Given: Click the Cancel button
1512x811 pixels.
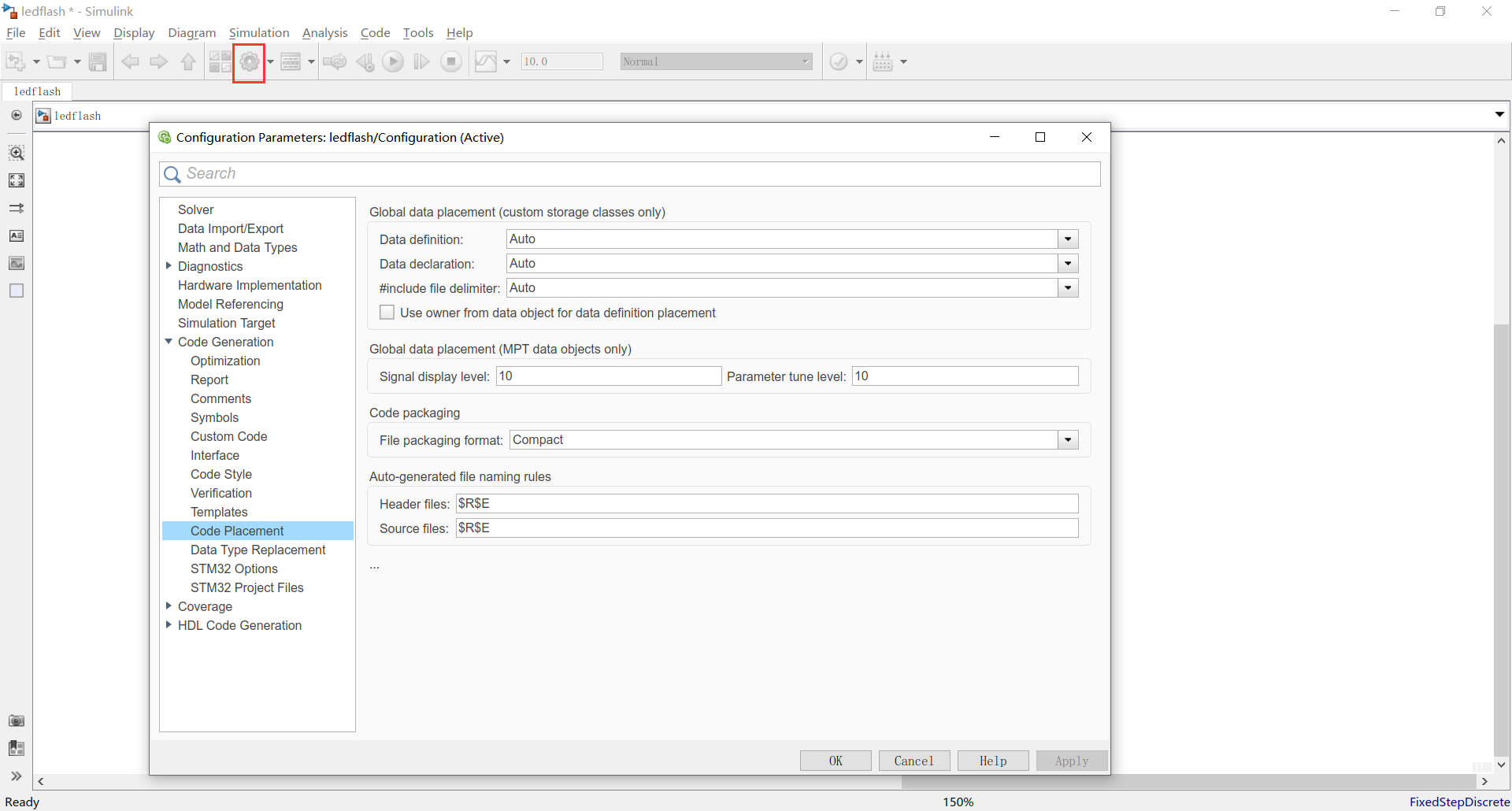Looking at the screenshot, I should tap(914, 761).
